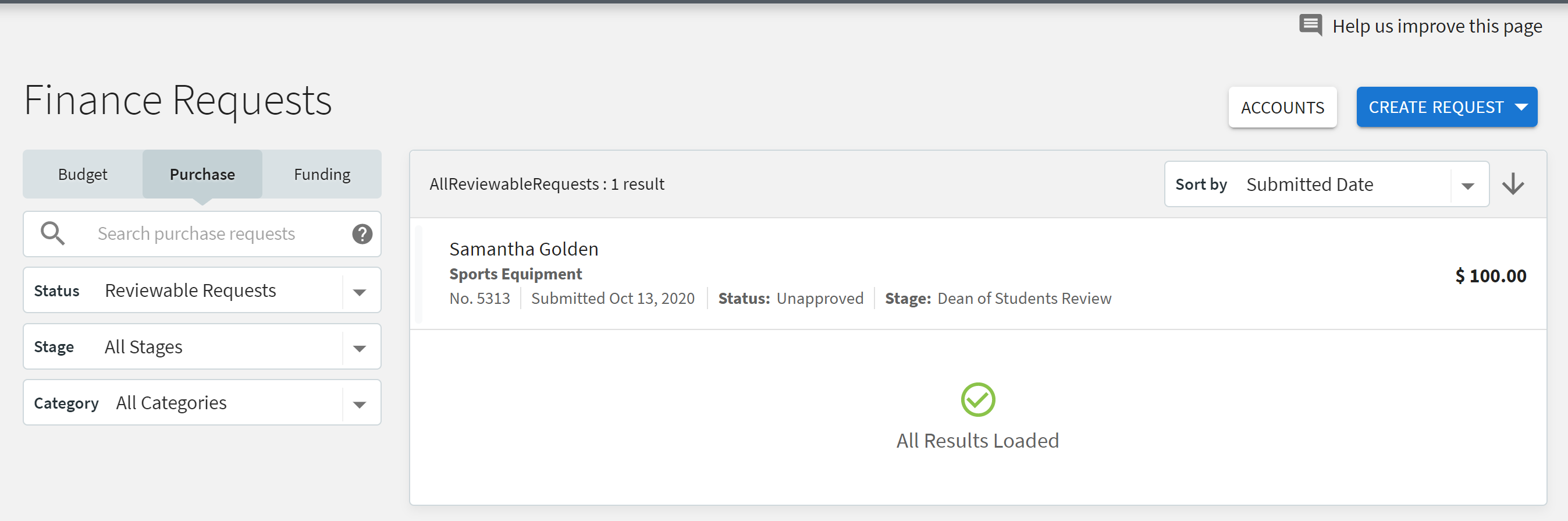Viewport: 1568px width, 521px height.
Task: Click the Accounts button
Action: coord(1282,107)
